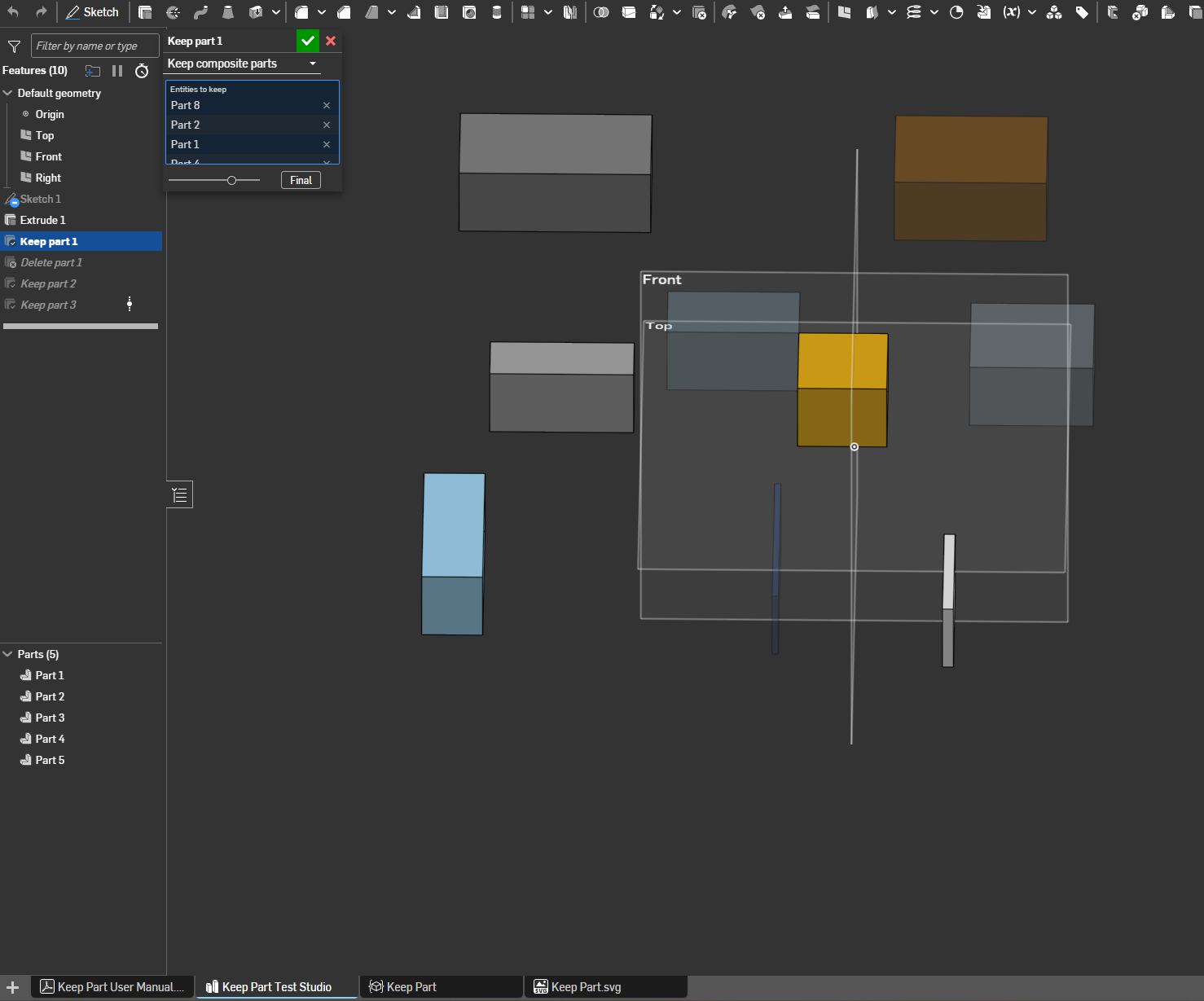Select the Draft tool

[371, 12]
